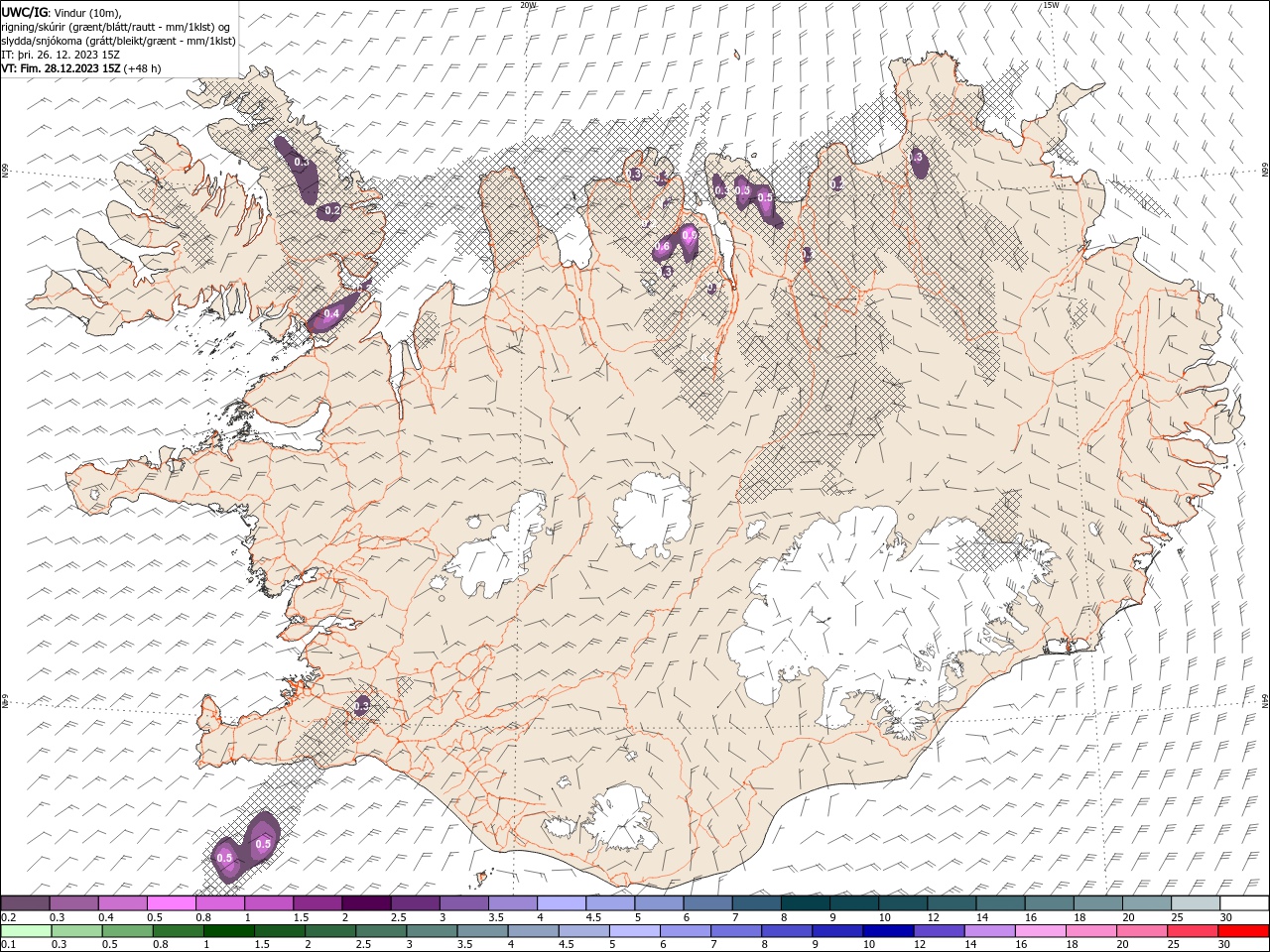Select the pale grey 25–30 snow swatch
Image resolution: width=1270 pixels, height=952 pixels.
pos(1196,903)
